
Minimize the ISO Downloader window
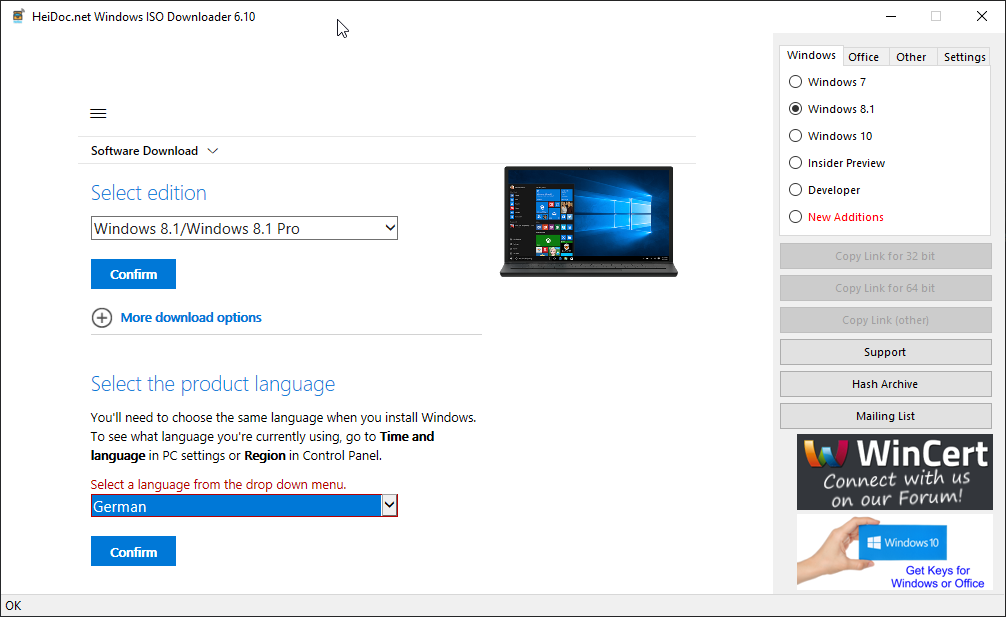tap(891, 16)
